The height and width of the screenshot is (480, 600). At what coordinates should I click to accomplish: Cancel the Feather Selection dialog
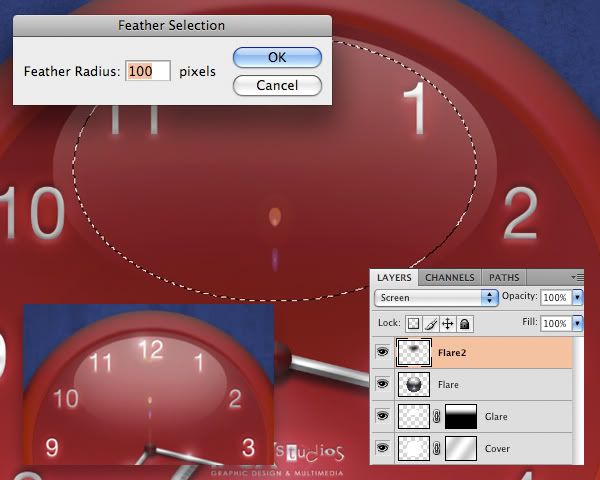[277, 86]
